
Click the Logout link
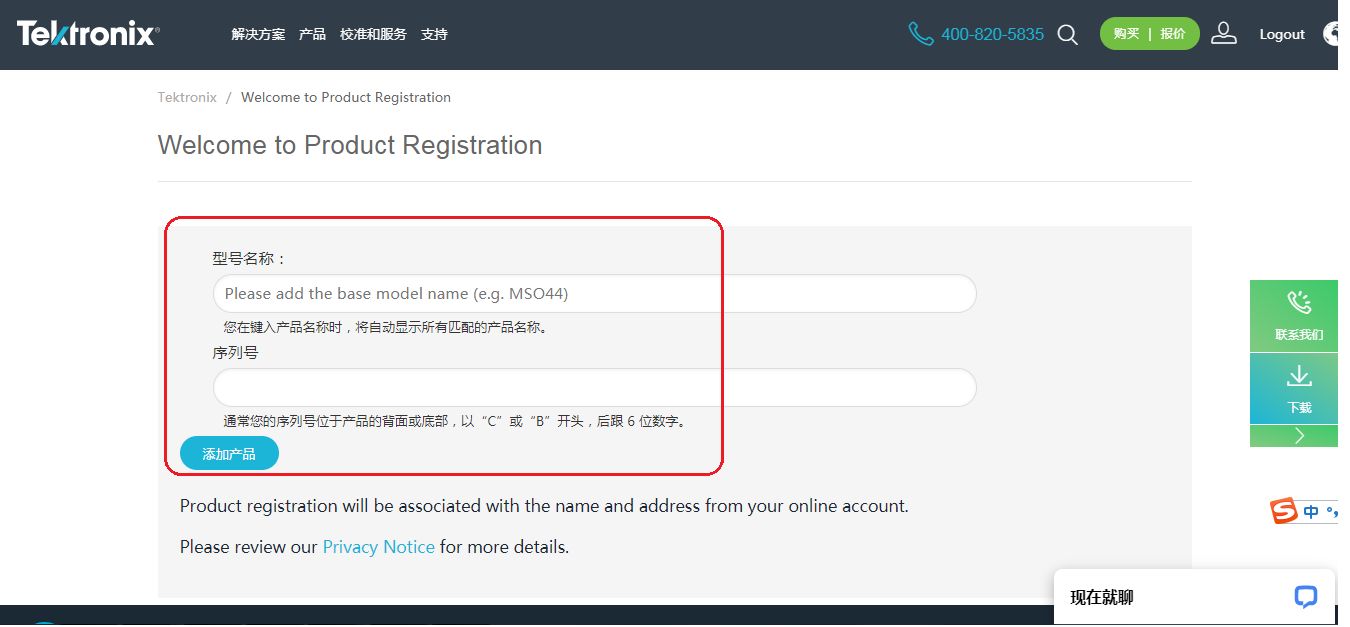click(x=1282, y=34)
